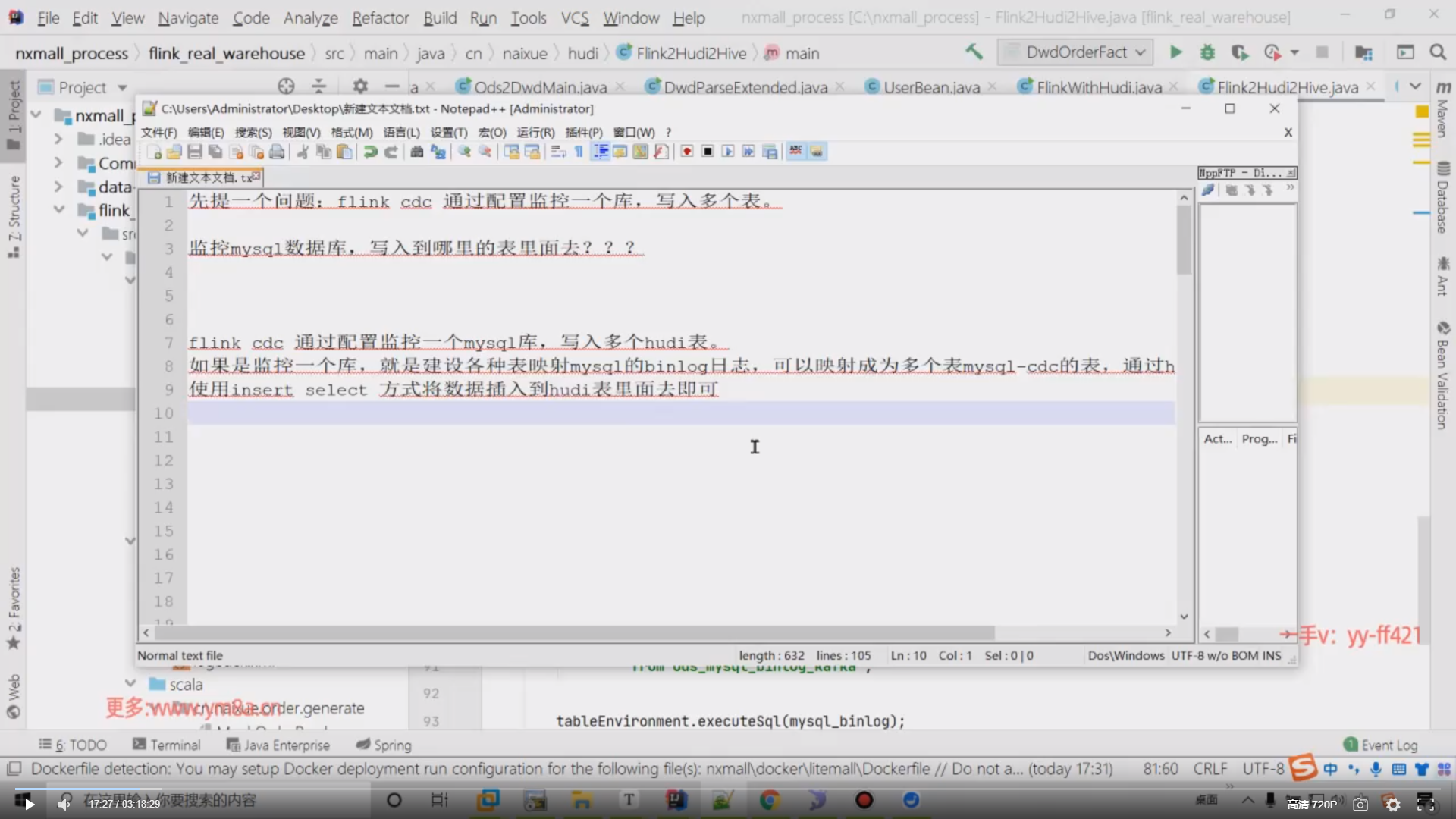Toggle Show All Characters pilcrow icon
Viewport: 1456px width, 819px height.
click(x=579, y=152)
